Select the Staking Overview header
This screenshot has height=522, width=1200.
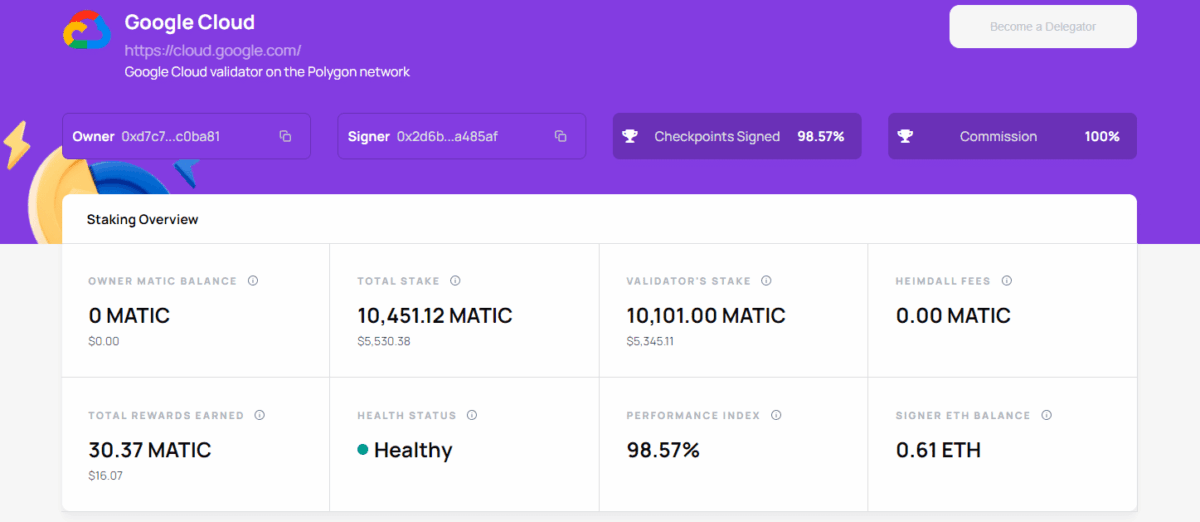point(143,219)
